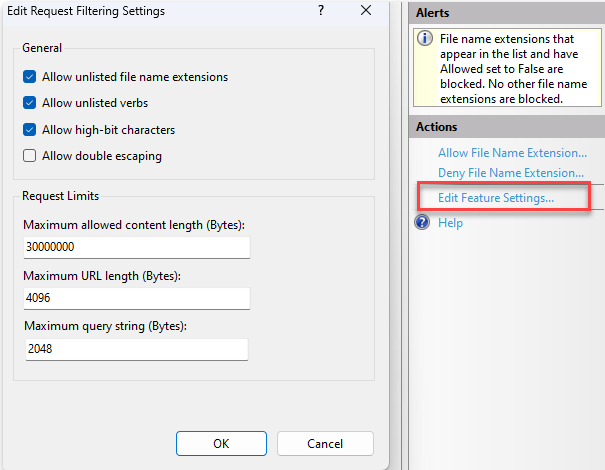
Task: Open Allow File Name Extension action
Action: pyautogui.click(x=512, y=153)
